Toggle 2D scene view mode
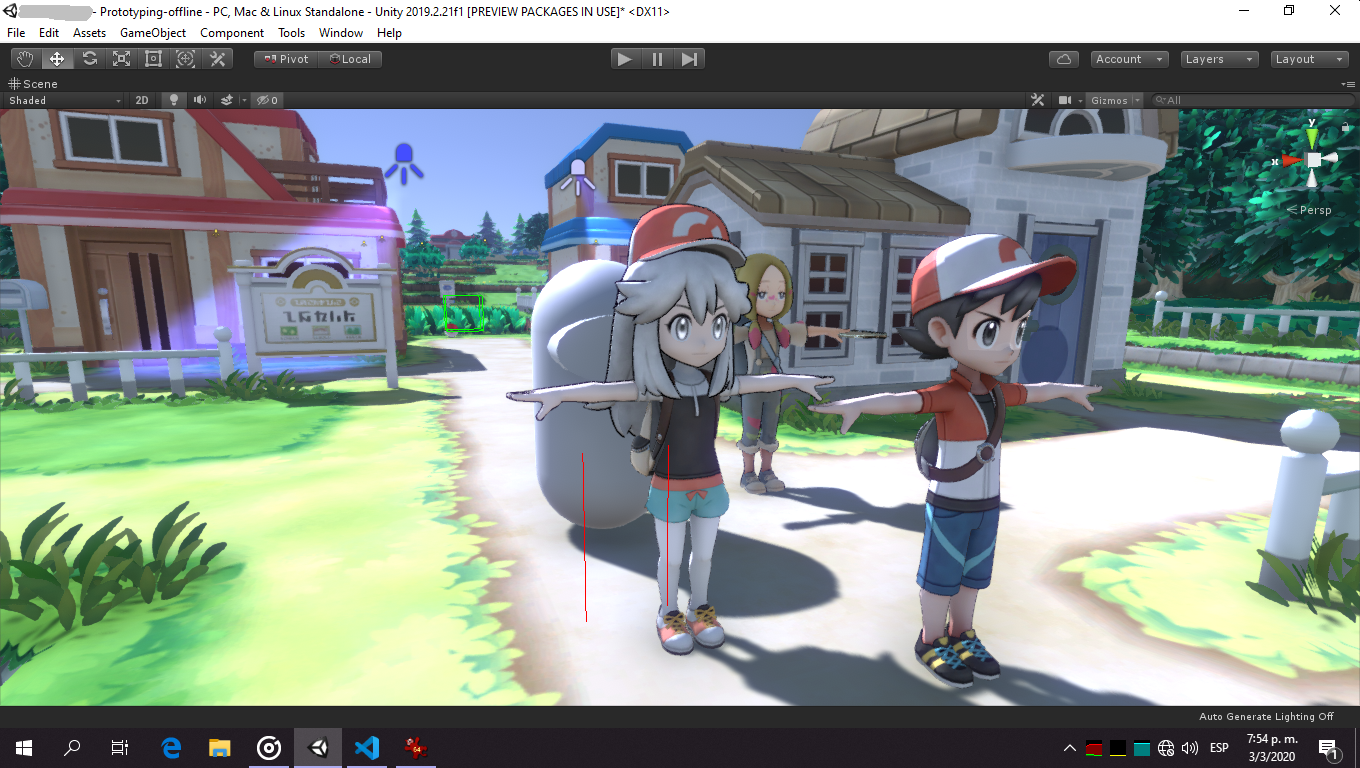Image resolution: width=1360 pixels, height=768 pixels. [x=142, y=100]
